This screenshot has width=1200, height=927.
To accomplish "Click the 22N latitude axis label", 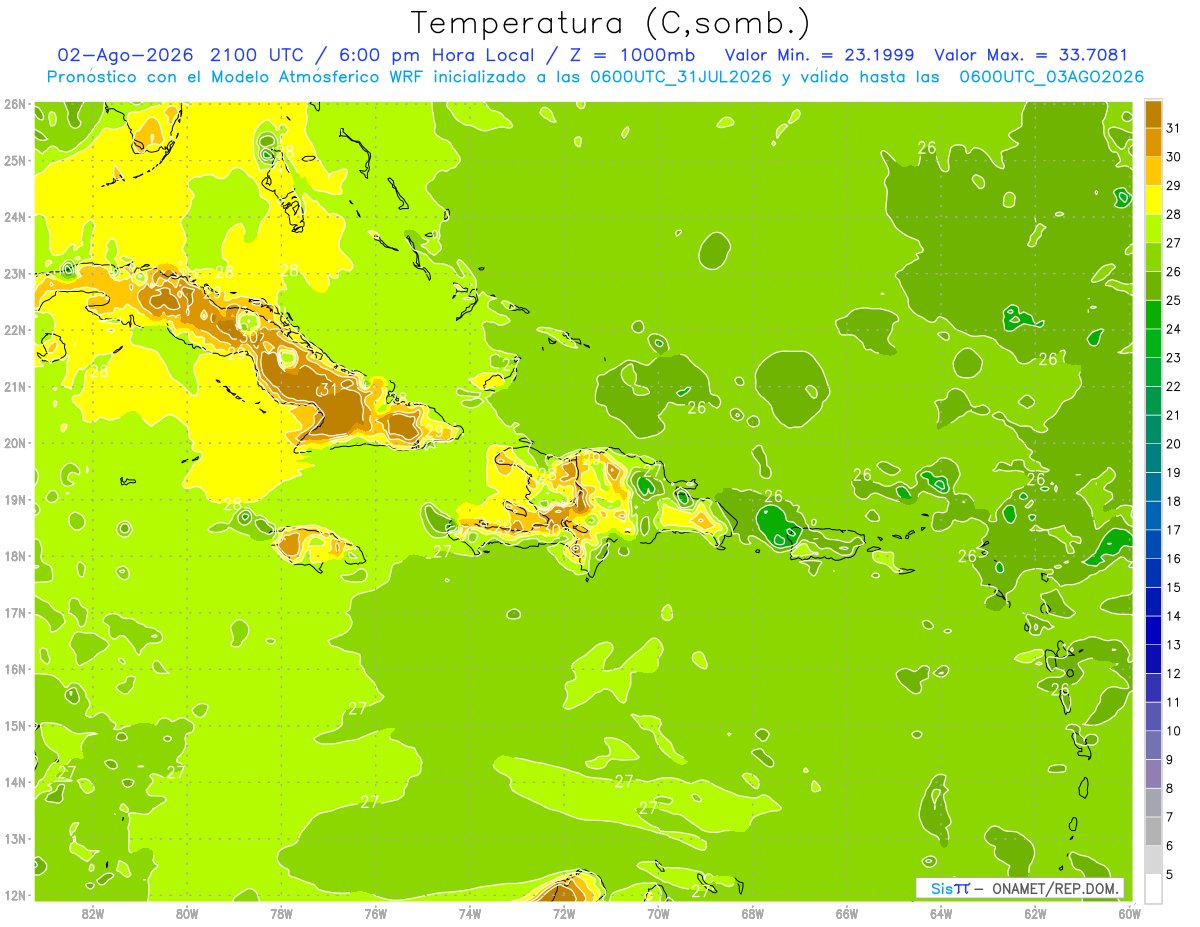I will (x=15, y=330).
